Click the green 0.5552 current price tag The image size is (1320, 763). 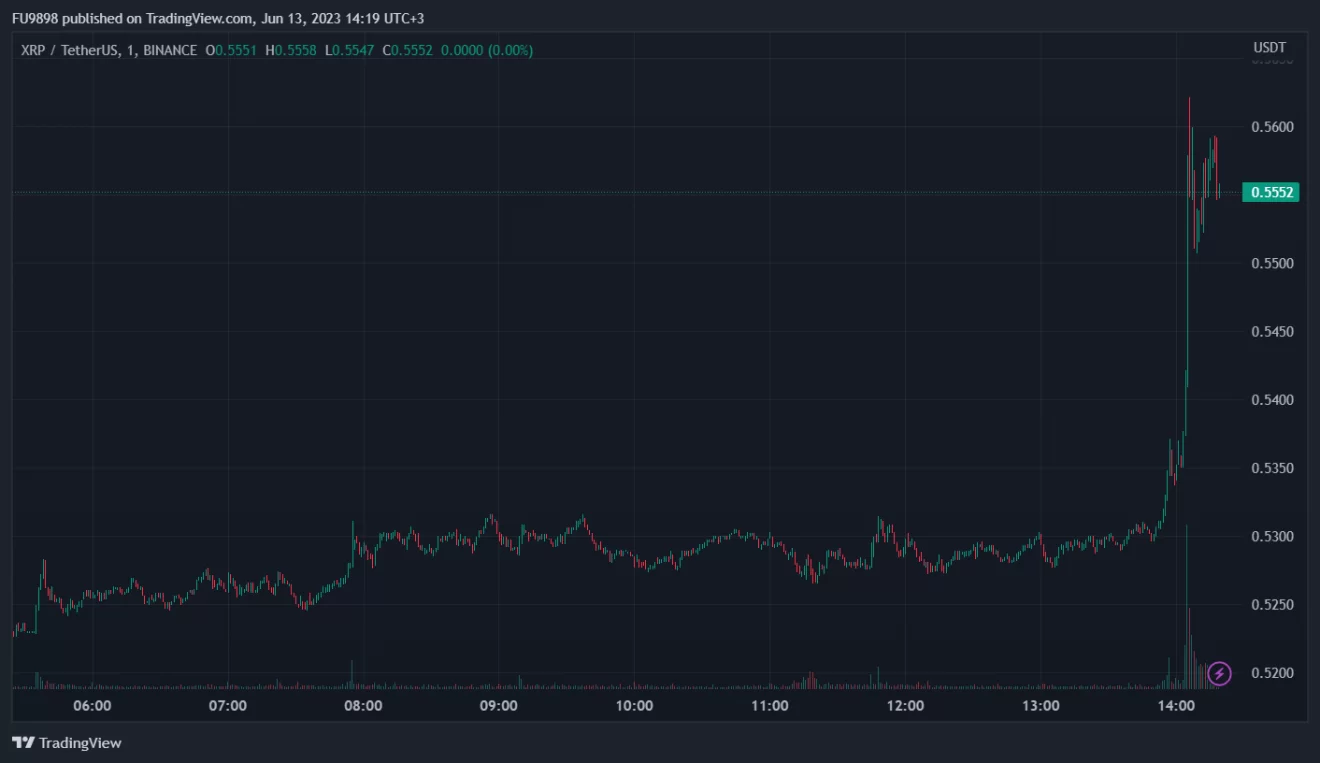coord(1270,193)
